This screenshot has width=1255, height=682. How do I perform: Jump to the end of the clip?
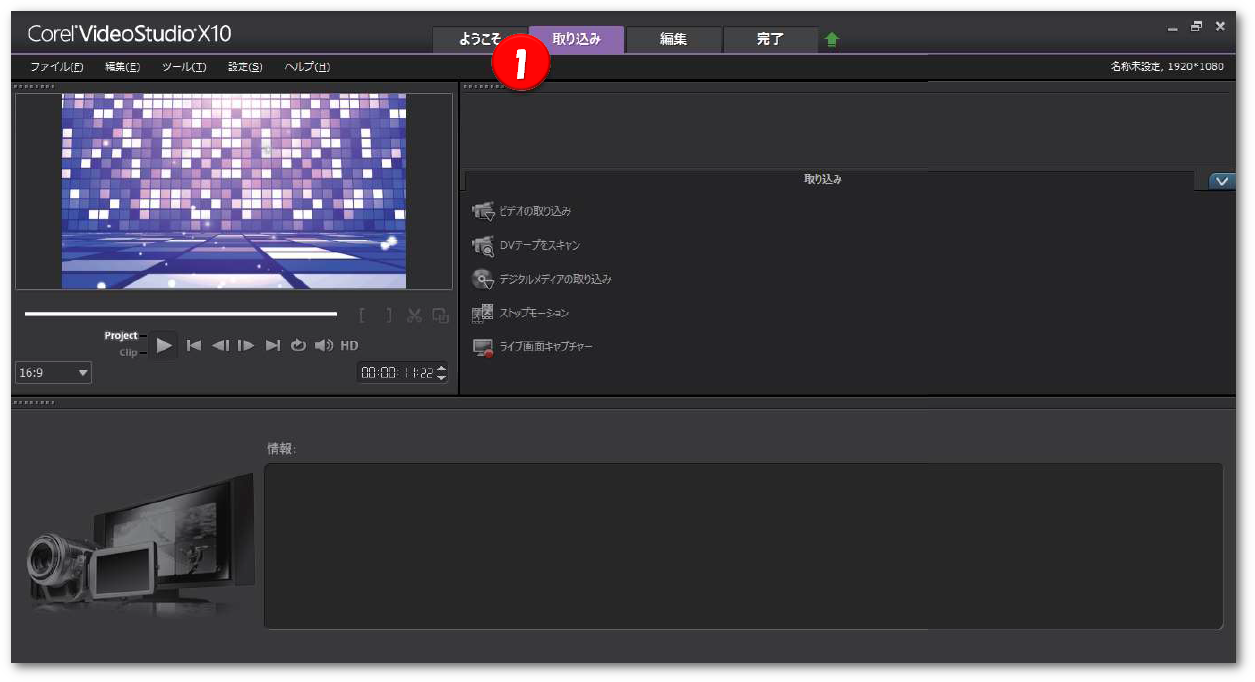point(273,345)
